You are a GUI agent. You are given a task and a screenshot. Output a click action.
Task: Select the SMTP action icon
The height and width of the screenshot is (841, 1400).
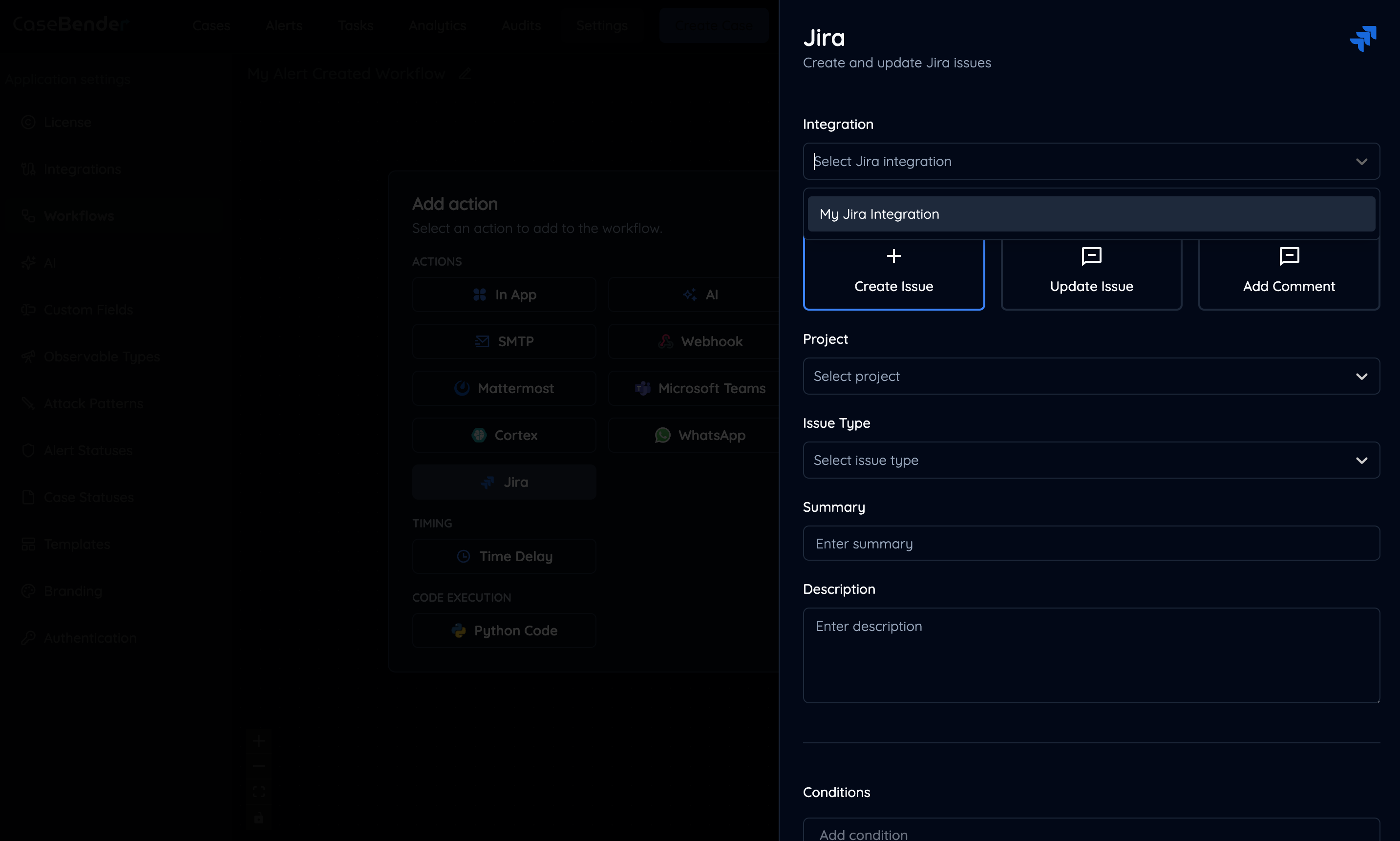[x=504, y=340]
